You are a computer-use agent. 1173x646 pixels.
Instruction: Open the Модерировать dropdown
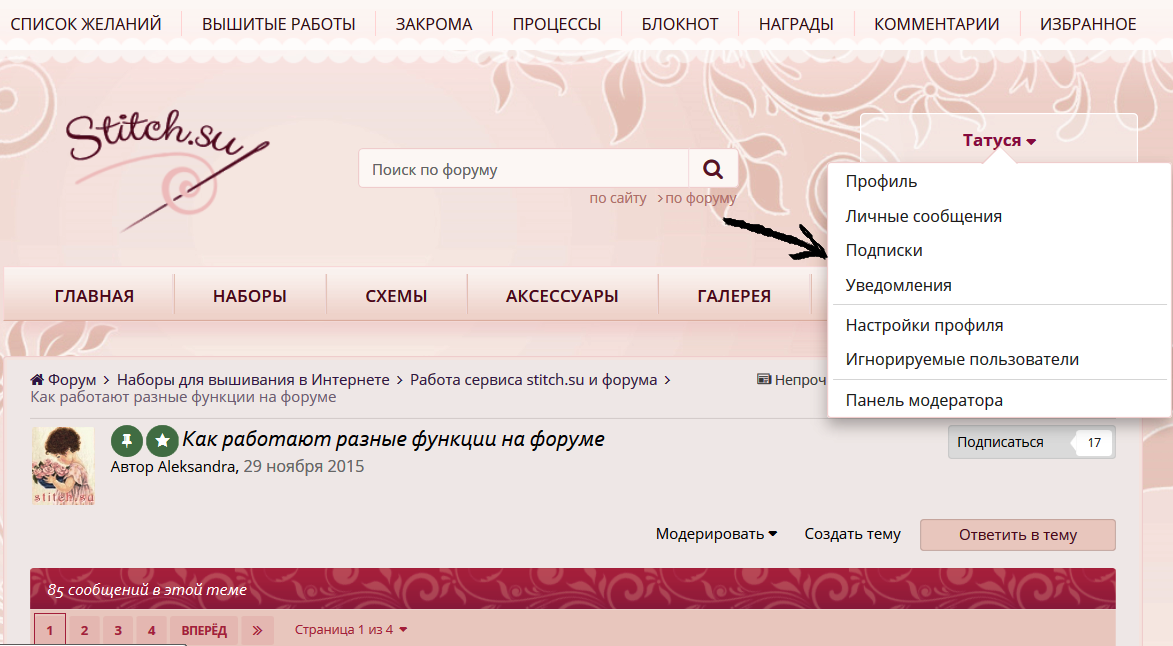pos(716,534)
